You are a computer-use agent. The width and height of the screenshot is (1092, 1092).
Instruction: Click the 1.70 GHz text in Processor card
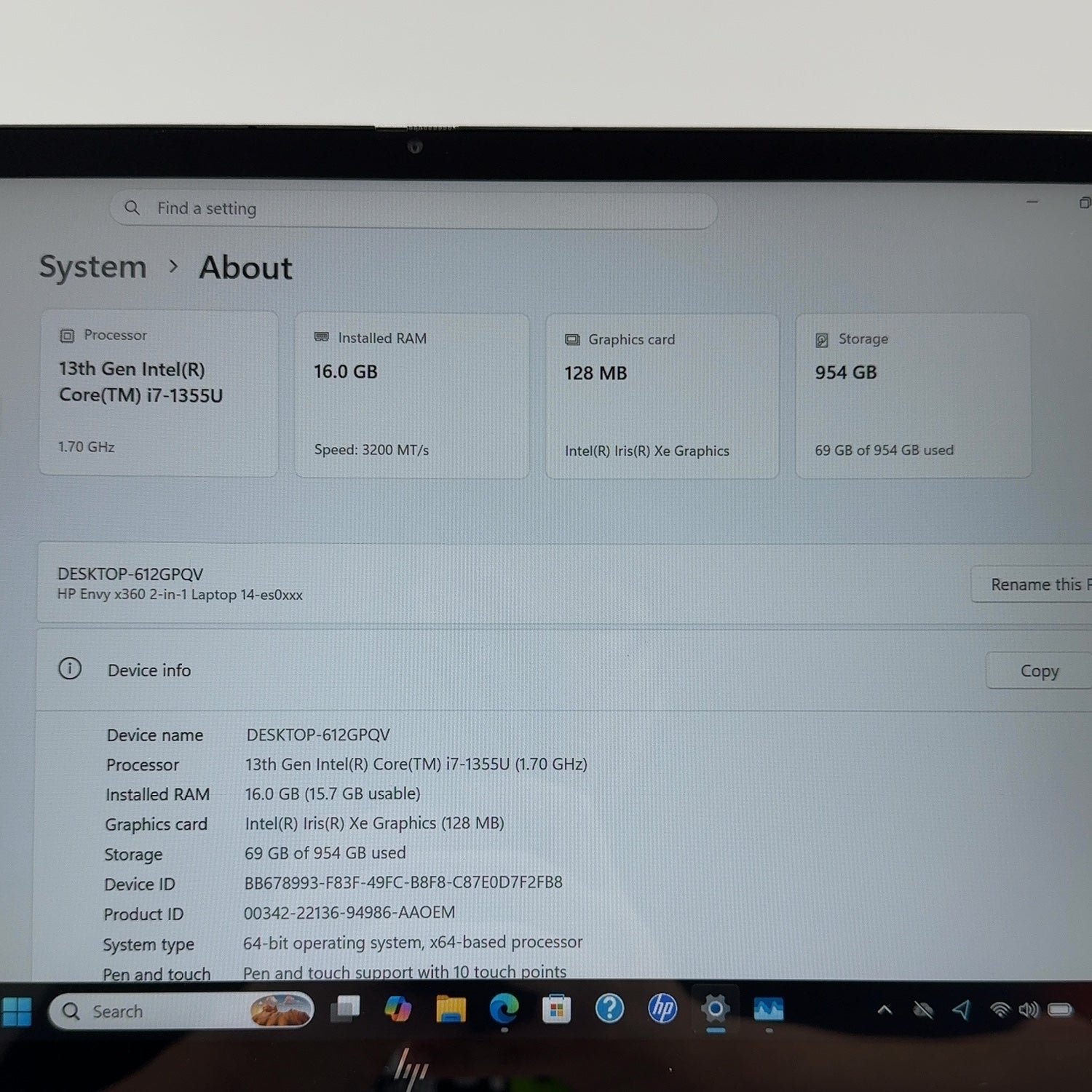(x=87, y=447)
